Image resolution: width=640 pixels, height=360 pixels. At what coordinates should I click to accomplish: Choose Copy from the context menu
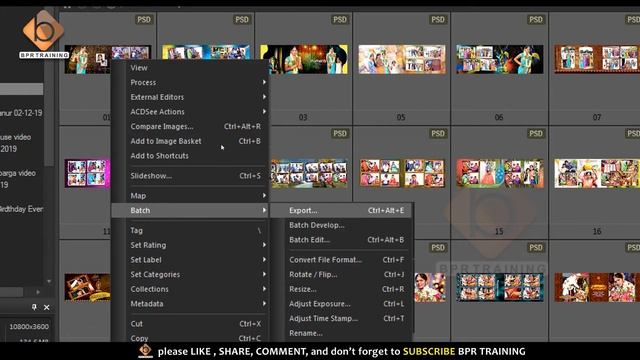point(190,338)
